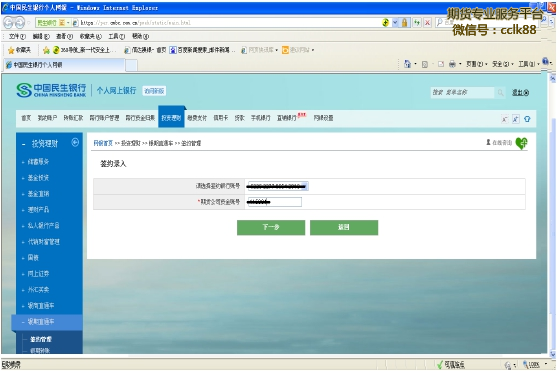Screen dimensions: 557x371
Task: Click the Baidu news search favorites link
Action: coord(201,50)
